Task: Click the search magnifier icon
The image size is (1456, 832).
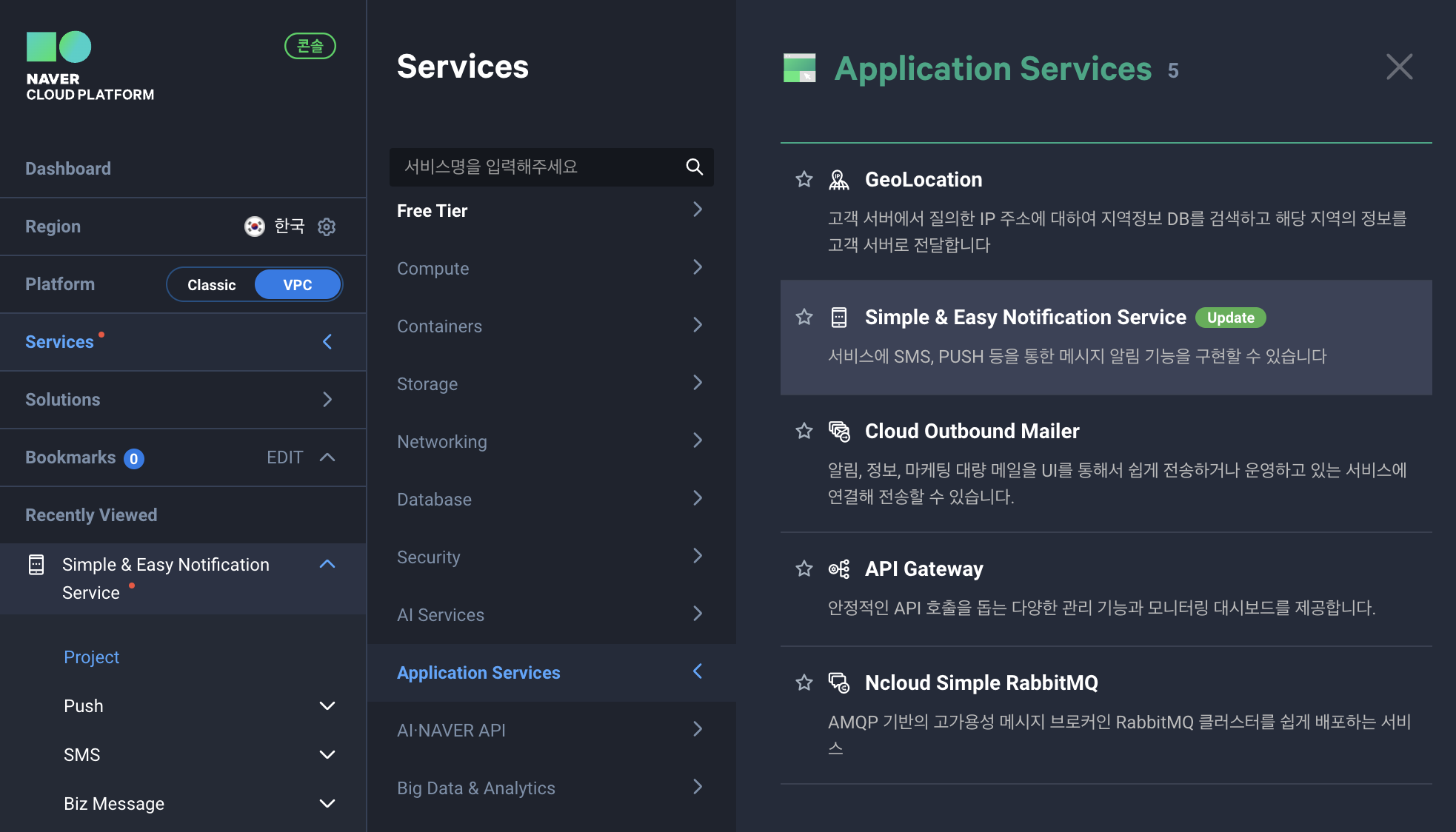Action: [x=694, y=167]
